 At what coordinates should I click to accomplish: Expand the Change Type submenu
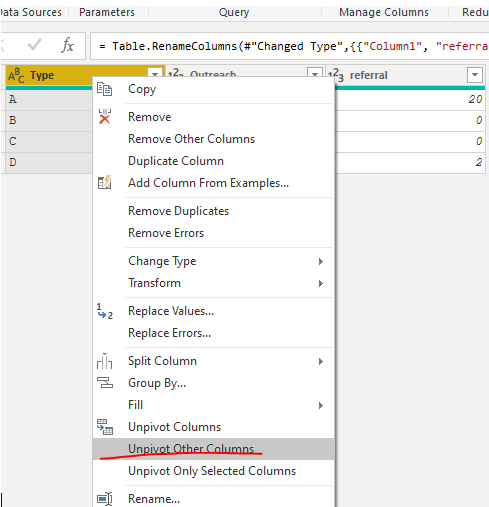click(x=321, y=261)
